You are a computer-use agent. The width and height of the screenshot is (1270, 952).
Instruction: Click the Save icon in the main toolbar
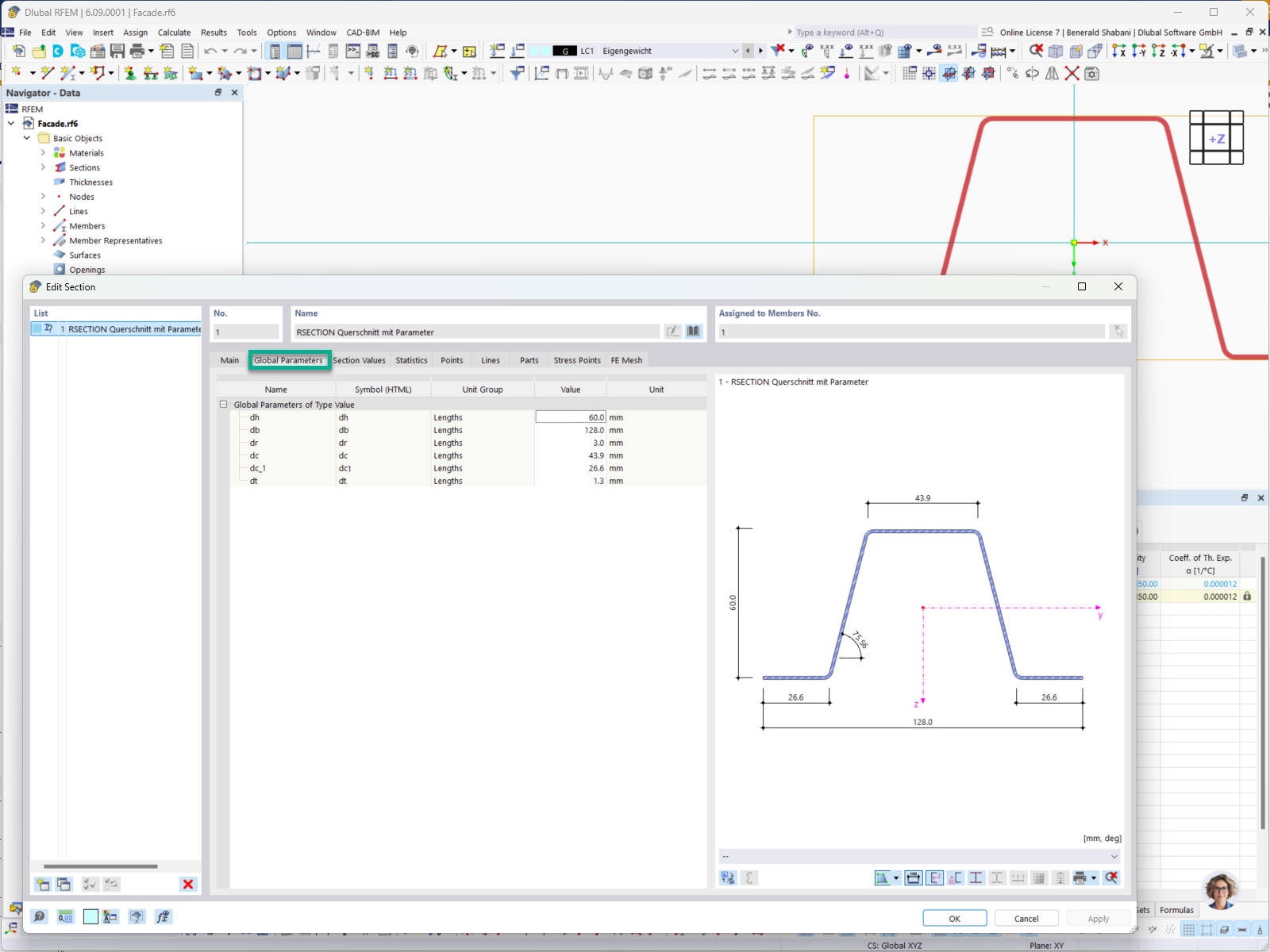coord(119,50)
